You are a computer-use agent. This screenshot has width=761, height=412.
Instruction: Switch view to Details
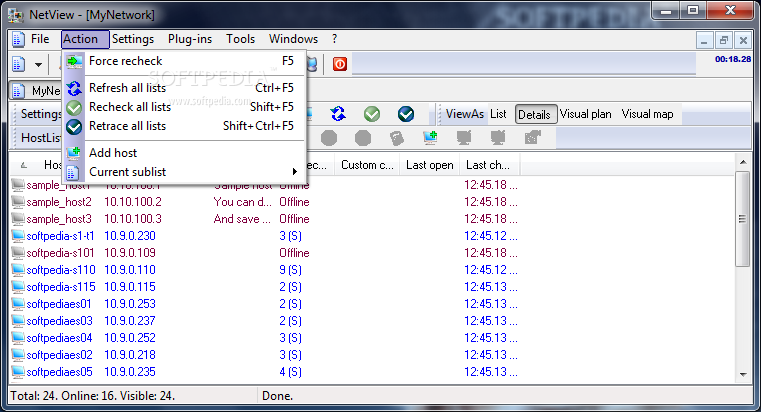(x=535, y=115)
